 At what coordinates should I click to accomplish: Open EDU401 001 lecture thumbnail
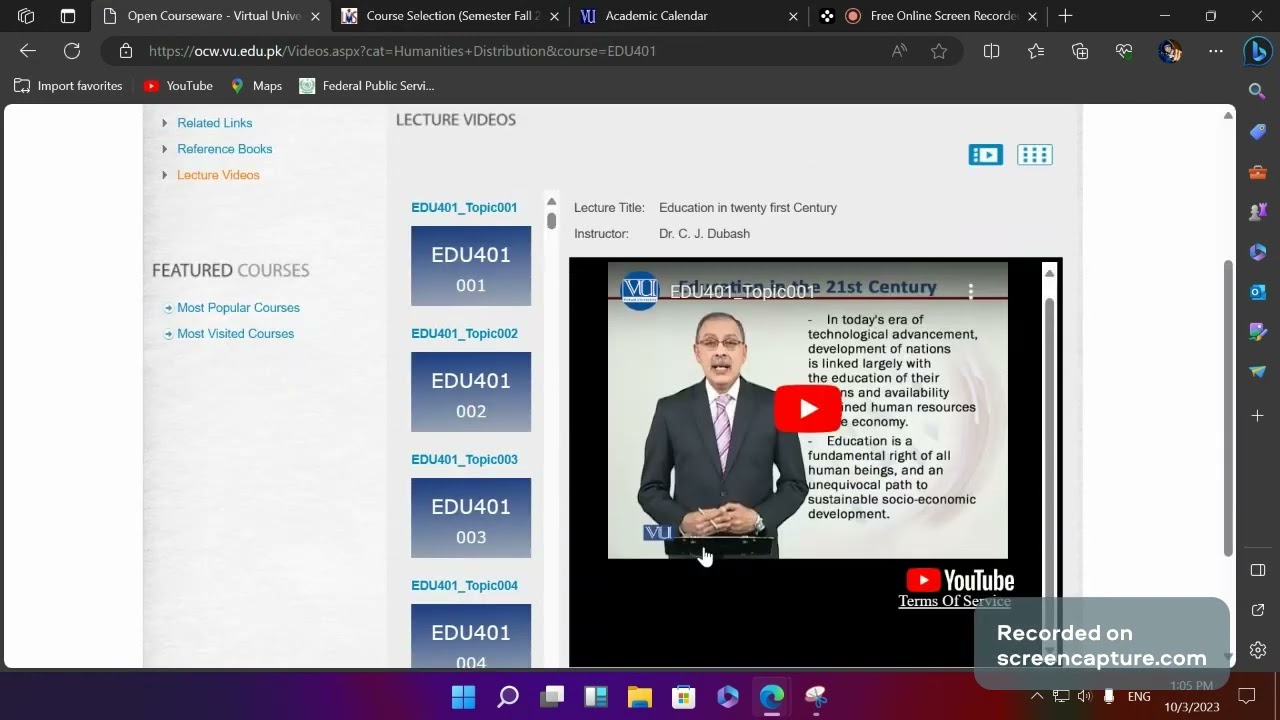coord(471,266)
